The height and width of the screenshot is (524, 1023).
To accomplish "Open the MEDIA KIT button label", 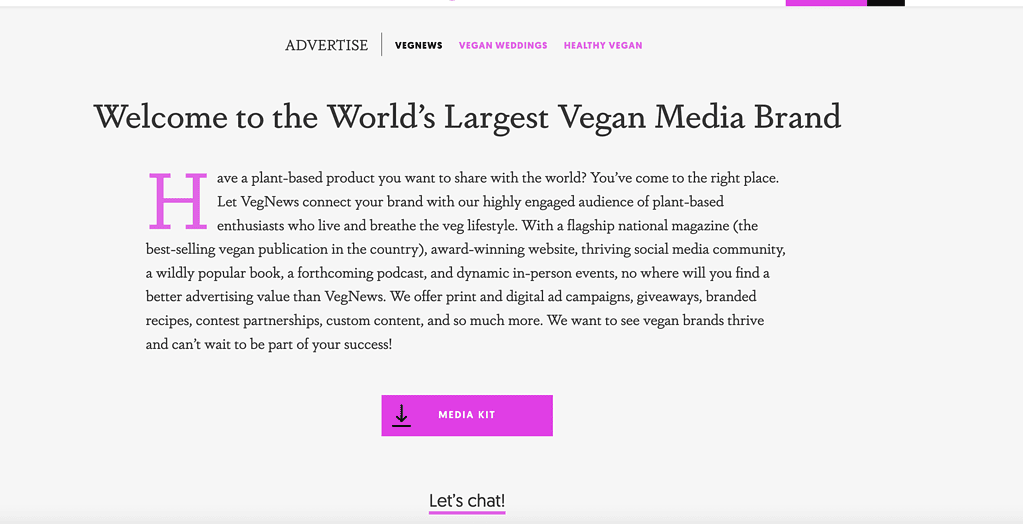I will tap(466, 415).
